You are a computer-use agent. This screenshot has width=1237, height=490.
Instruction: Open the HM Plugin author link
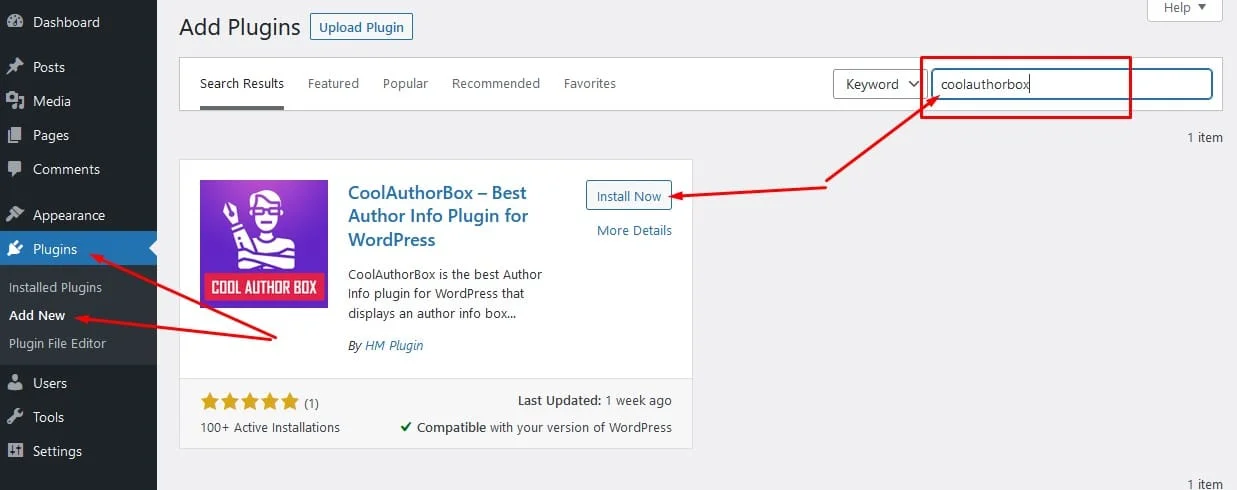pyautogui.click(x=394, y=346)
